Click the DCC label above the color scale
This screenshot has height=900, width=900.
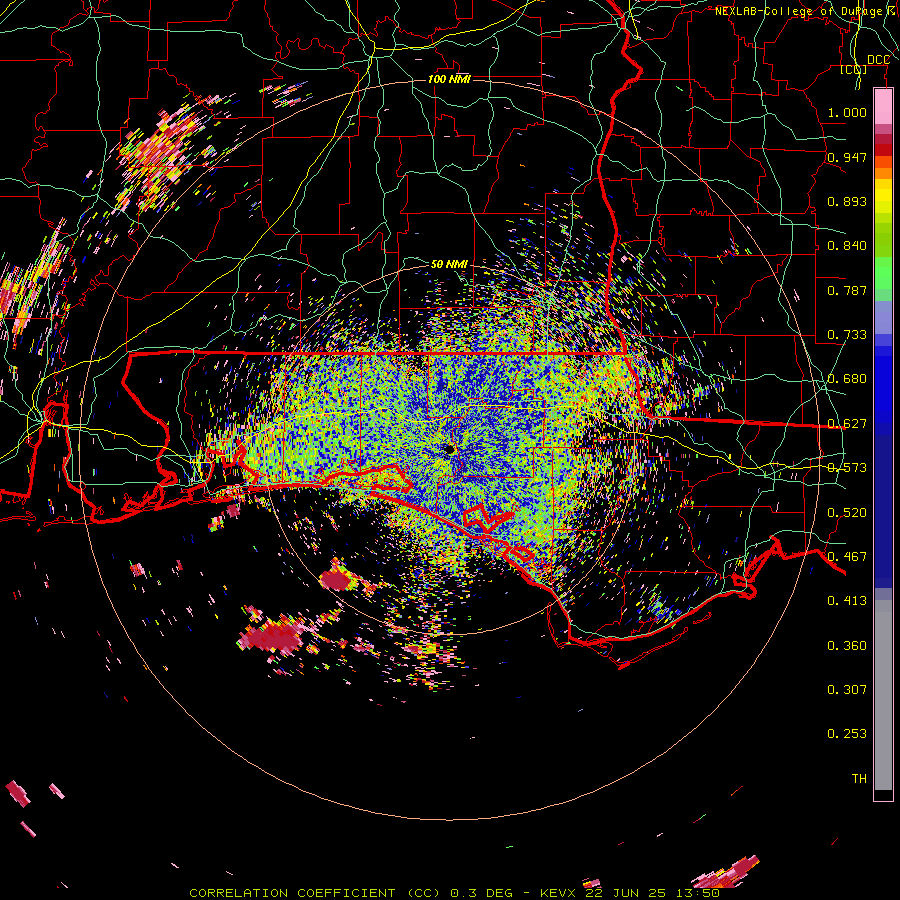click(x=878, y=60)
